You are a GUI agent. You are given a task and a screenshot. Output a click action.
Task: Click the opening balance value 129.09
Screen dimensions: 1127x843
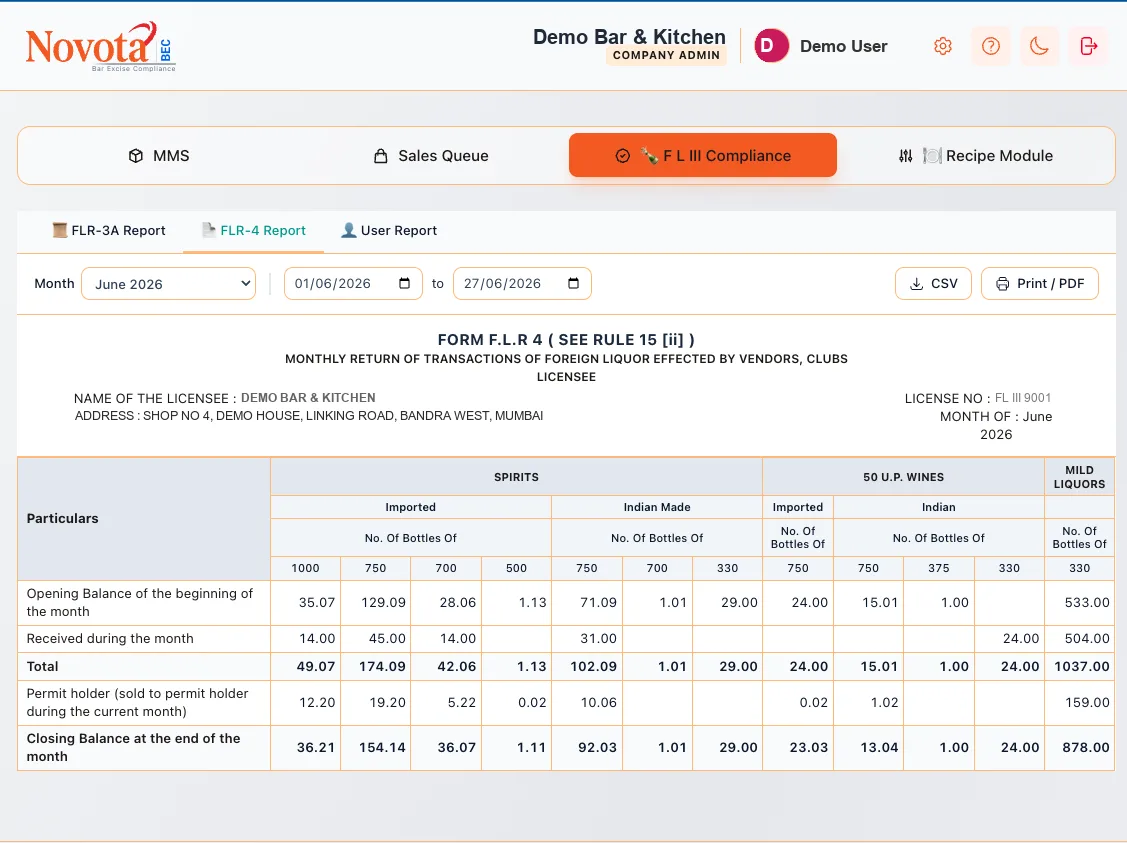click(x=383, y=602)
